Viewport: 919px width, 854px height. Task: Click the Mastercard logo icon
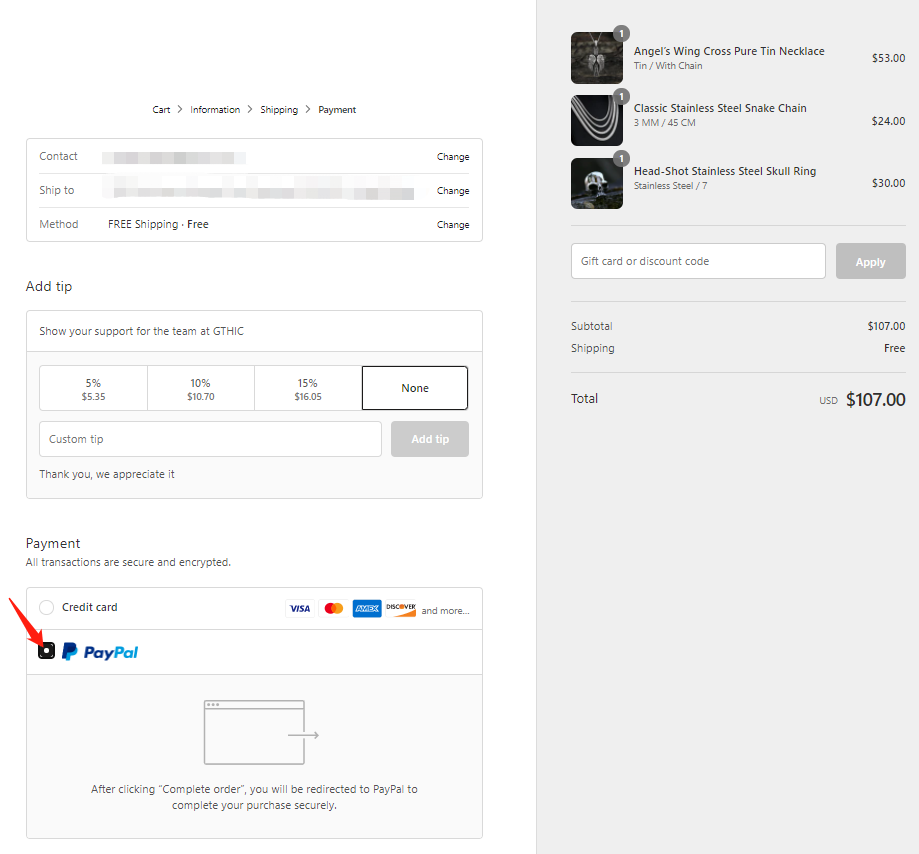(334, 608)
